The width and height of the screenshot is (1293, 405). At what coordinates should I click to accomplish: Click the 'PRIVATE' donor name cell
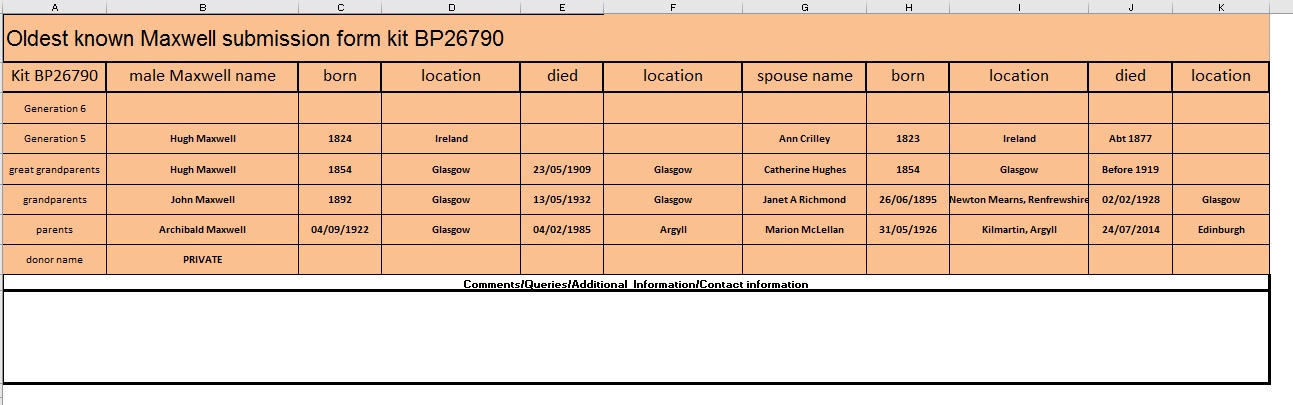(202, 259)
